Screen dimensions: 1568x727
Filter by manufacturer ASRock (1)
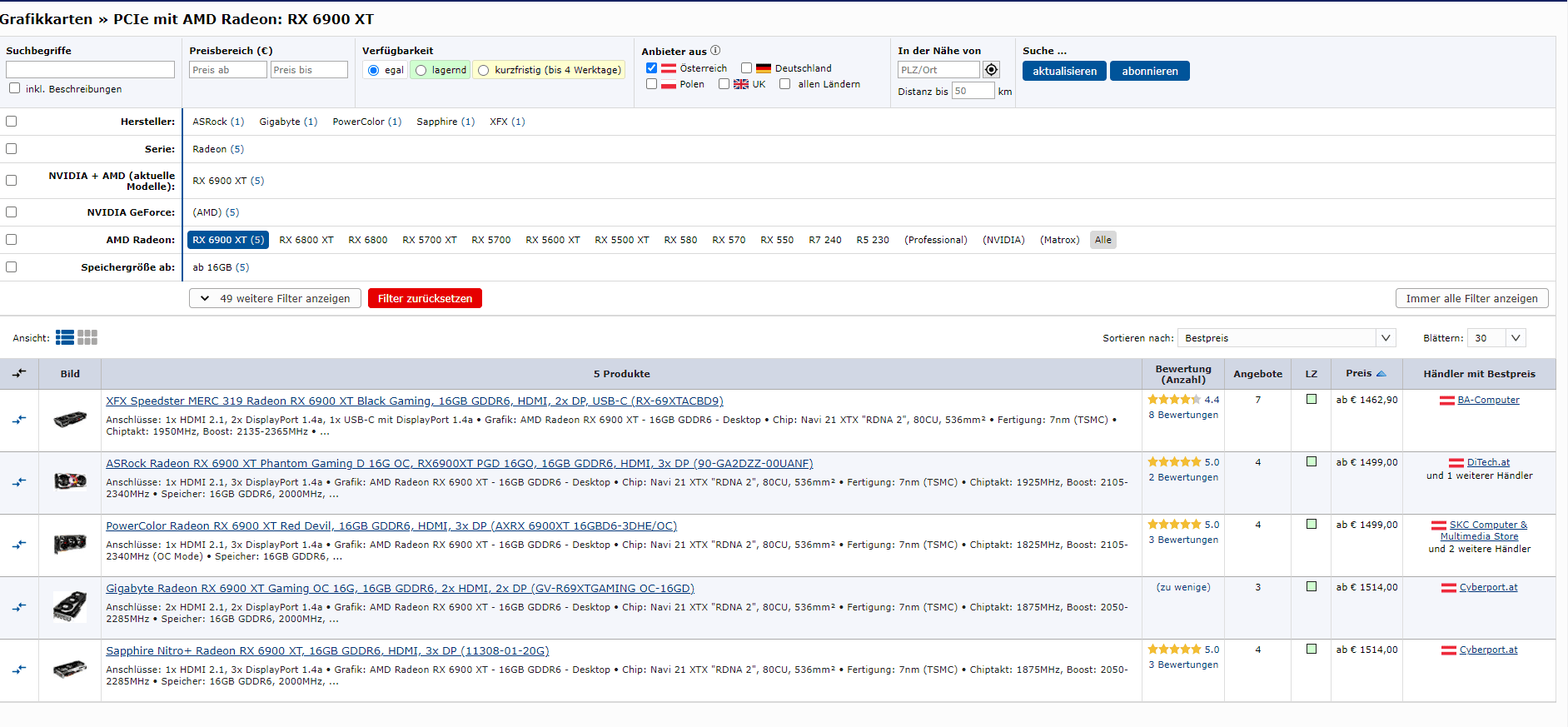point(218,122)
